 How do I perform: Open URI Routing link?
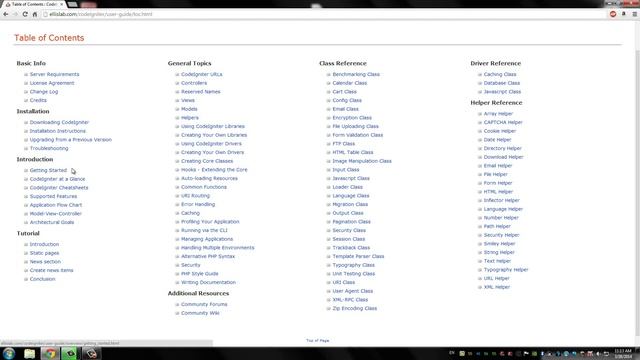(195, 196)
